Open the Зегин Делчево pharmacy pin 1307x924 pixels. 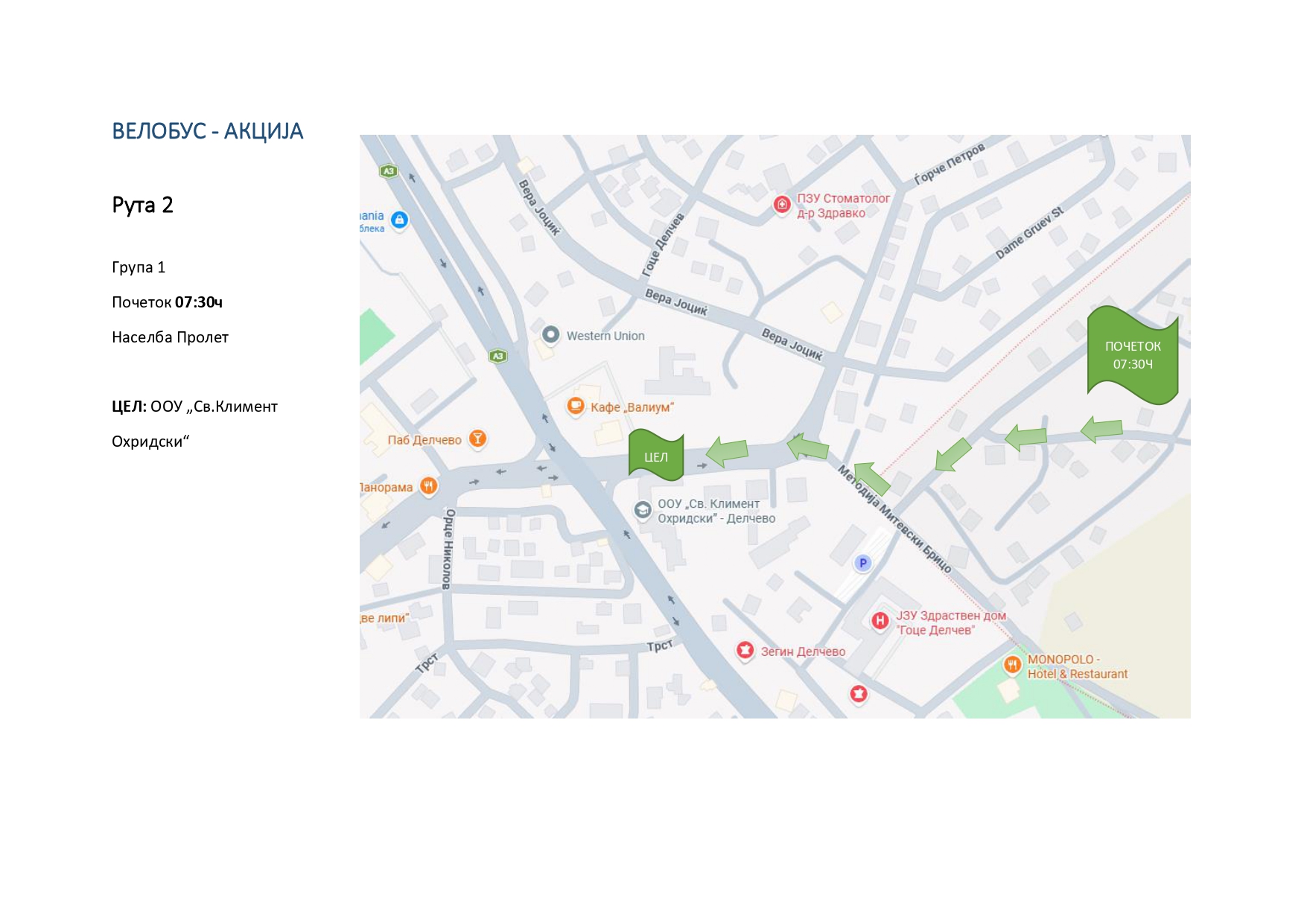pos(745,651)
